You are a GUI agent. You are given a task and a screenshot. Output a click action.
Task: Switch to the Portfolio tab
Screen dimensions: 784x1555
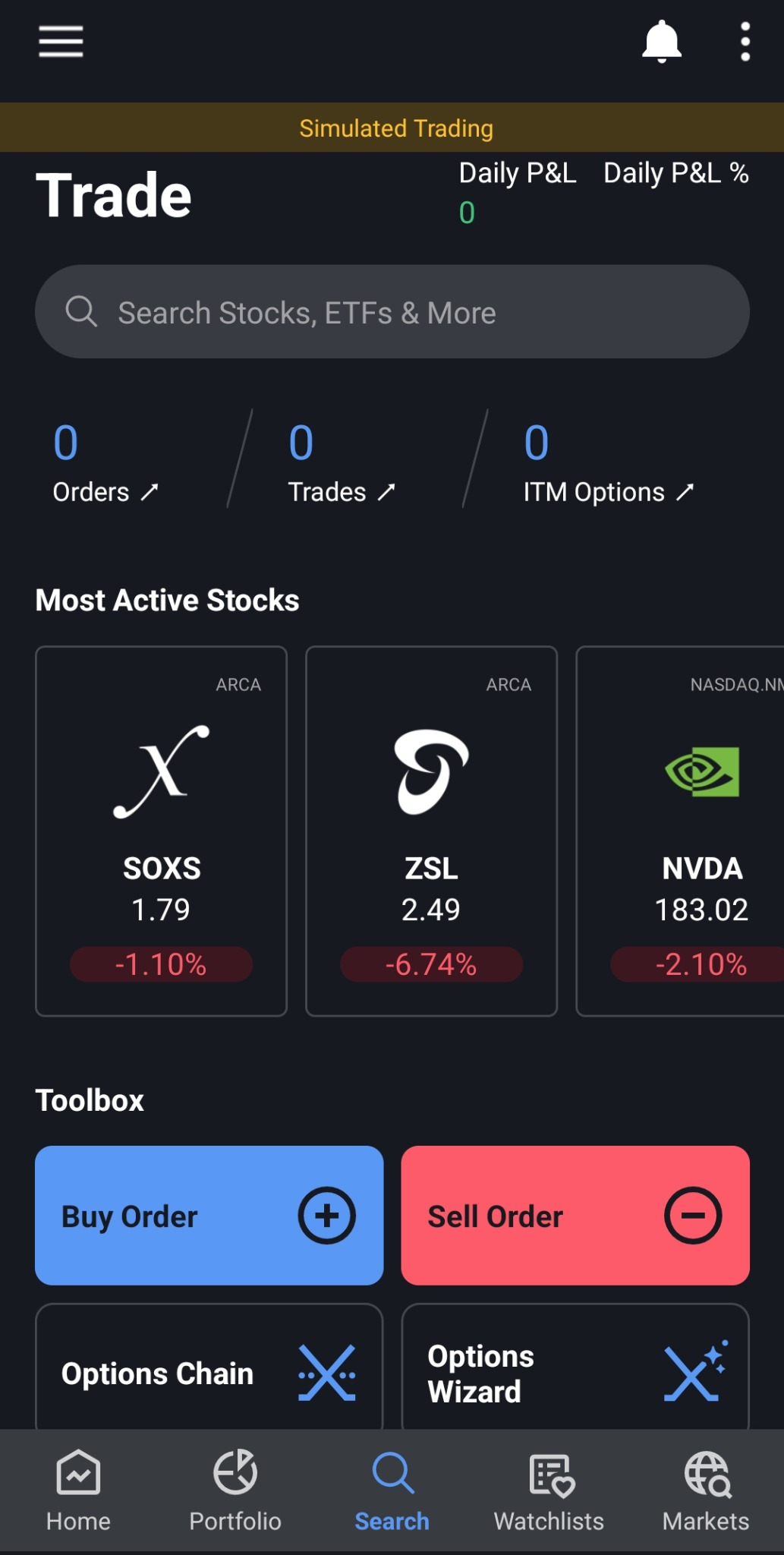click(235, 1490)
